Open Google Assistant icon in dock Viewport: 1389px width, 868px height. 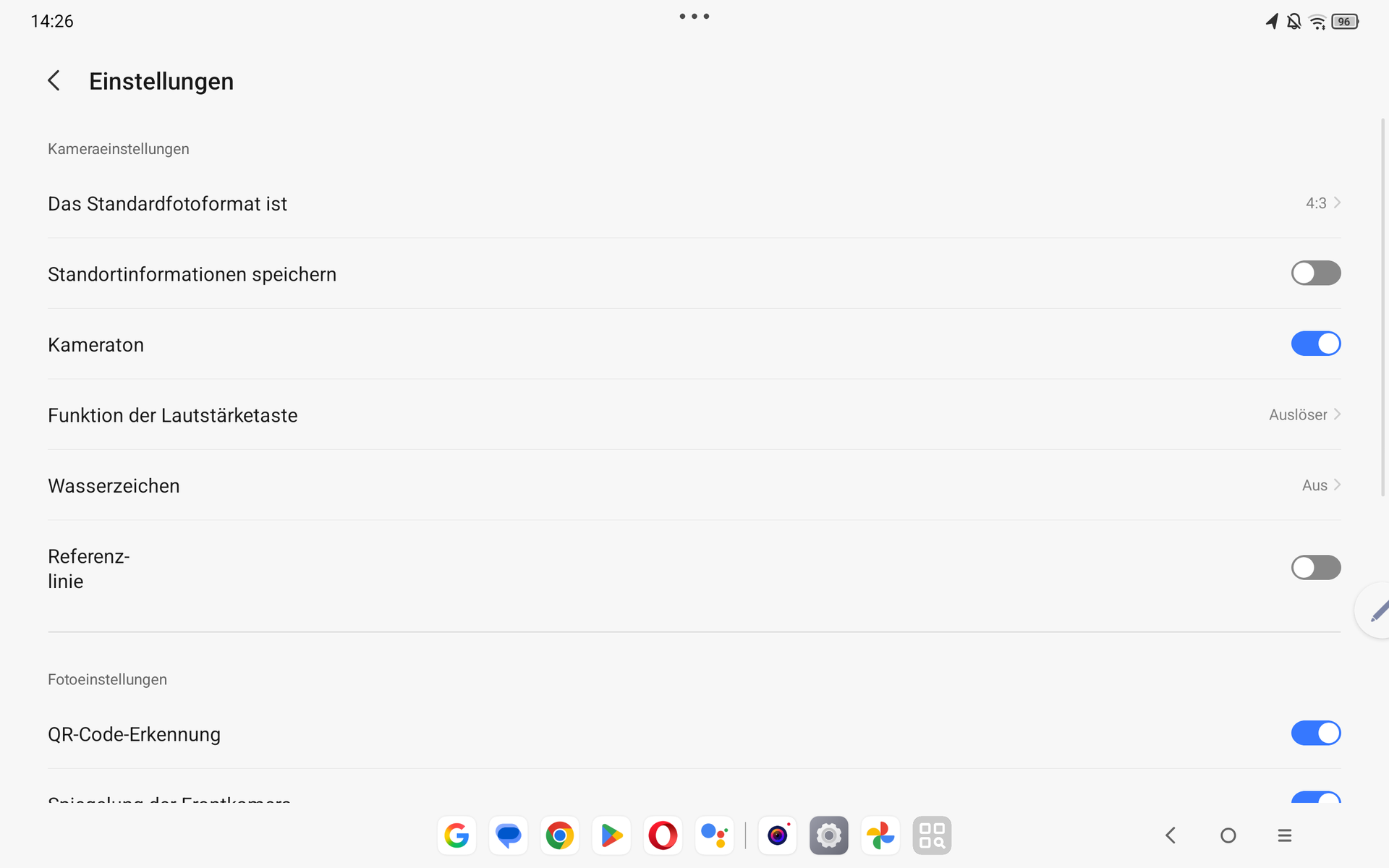[714, 835]
